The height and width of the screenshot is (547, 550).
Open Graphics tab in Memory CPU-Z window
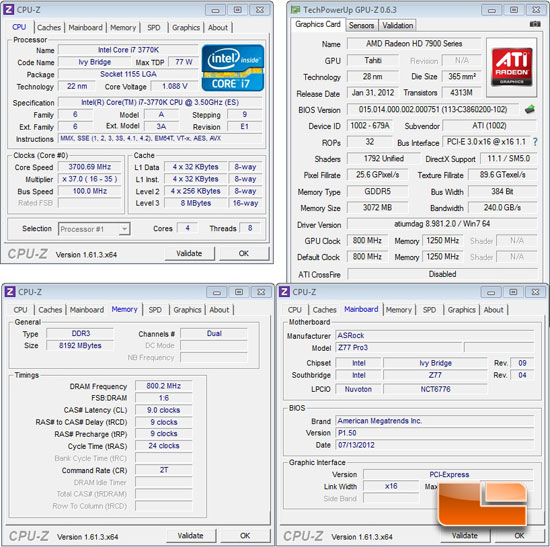pyautogui.click(x=187, y=310)
